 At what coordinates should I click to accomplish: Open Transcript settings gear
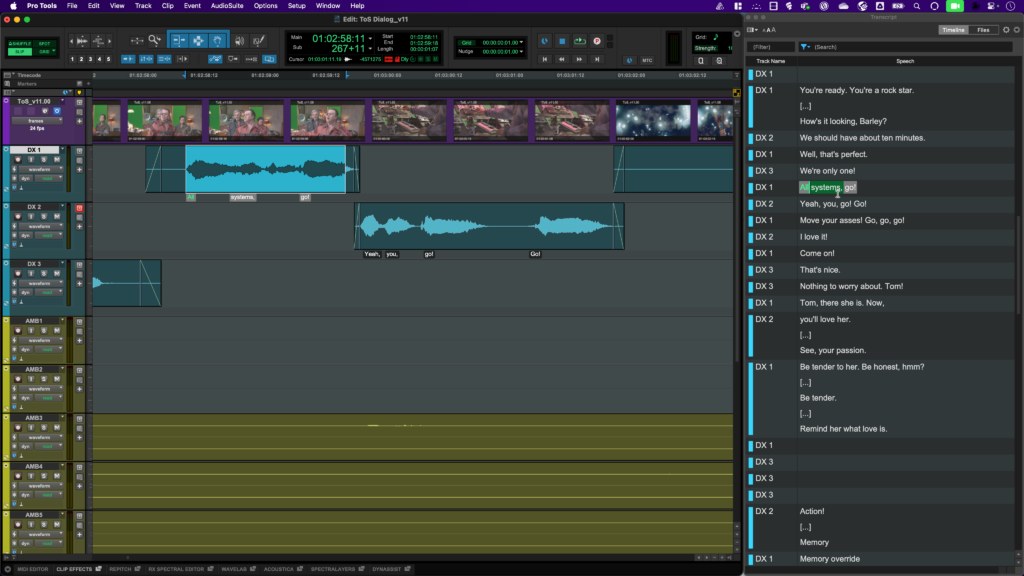1006,30
